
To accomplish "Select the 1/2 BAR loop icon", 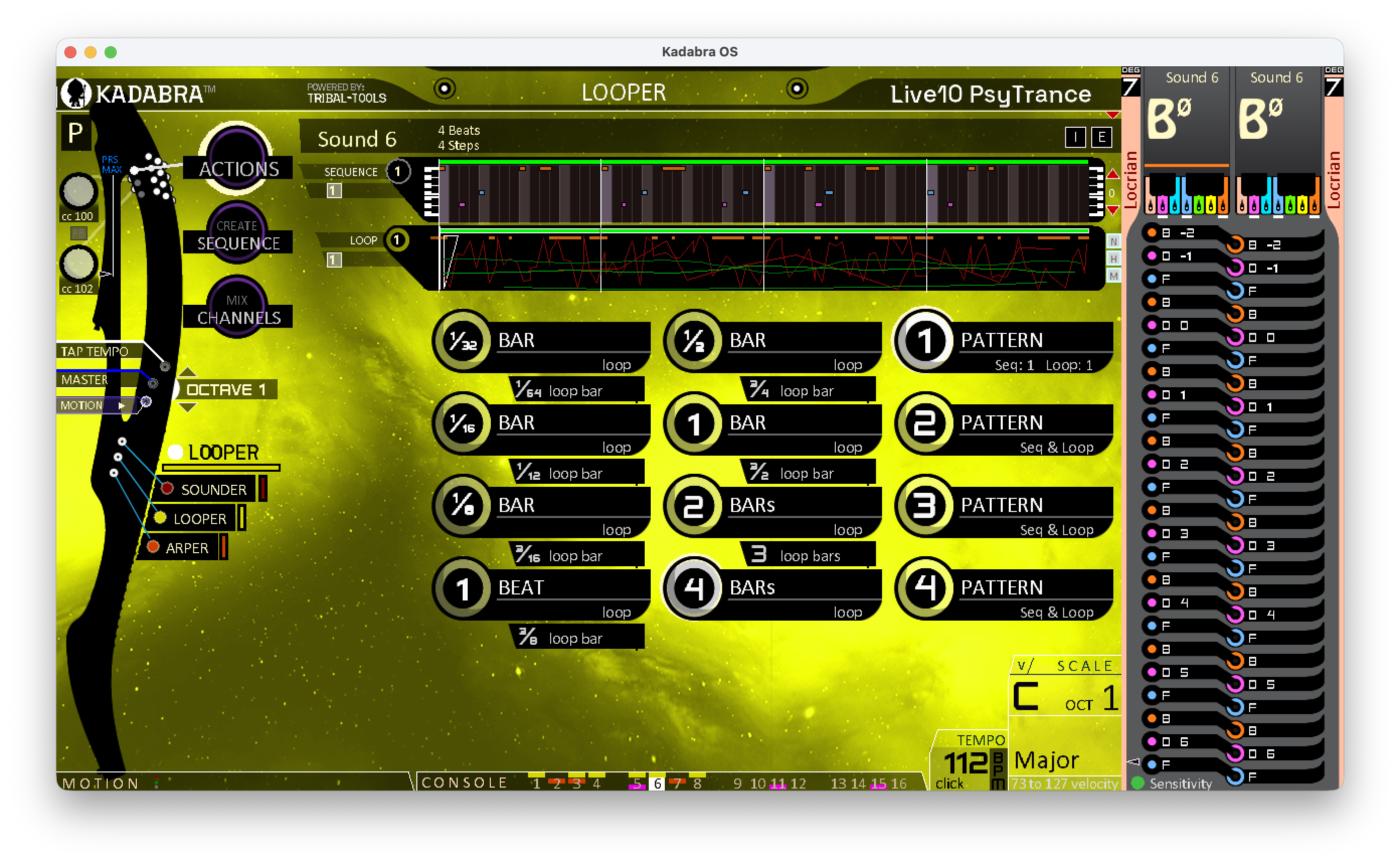I will [x=693, y=341].
